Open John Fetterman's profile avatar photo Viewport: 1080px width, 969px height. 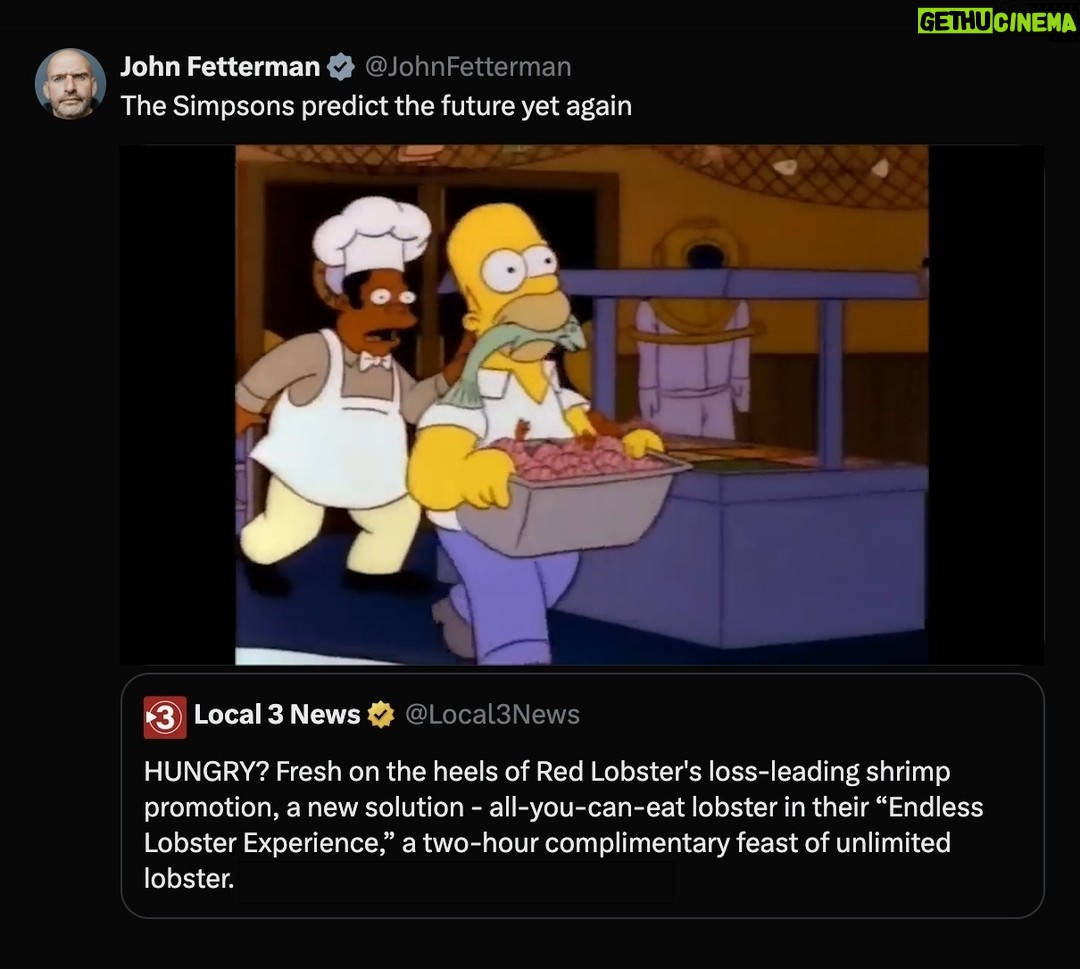[x=70, y=83]
